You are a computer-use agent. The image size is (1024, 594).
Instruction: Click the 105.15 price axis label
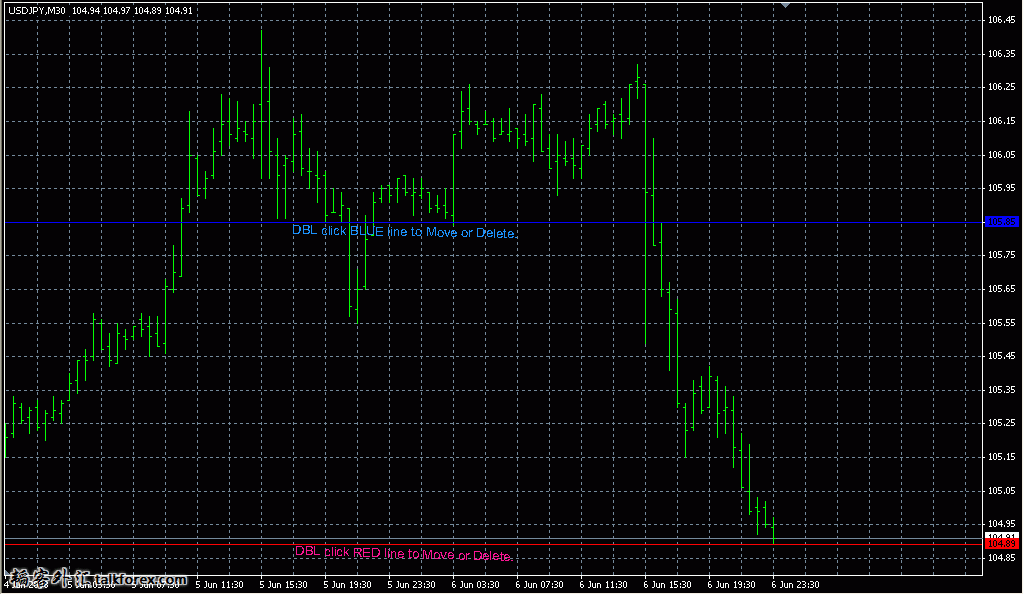1001,457
